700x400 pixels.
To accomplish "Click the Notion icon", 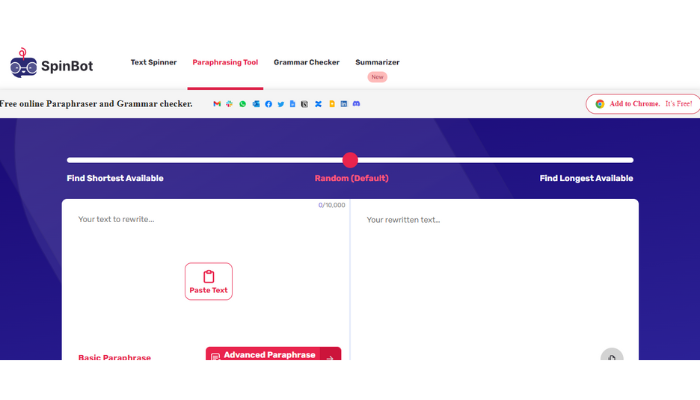I will (304, 104).
